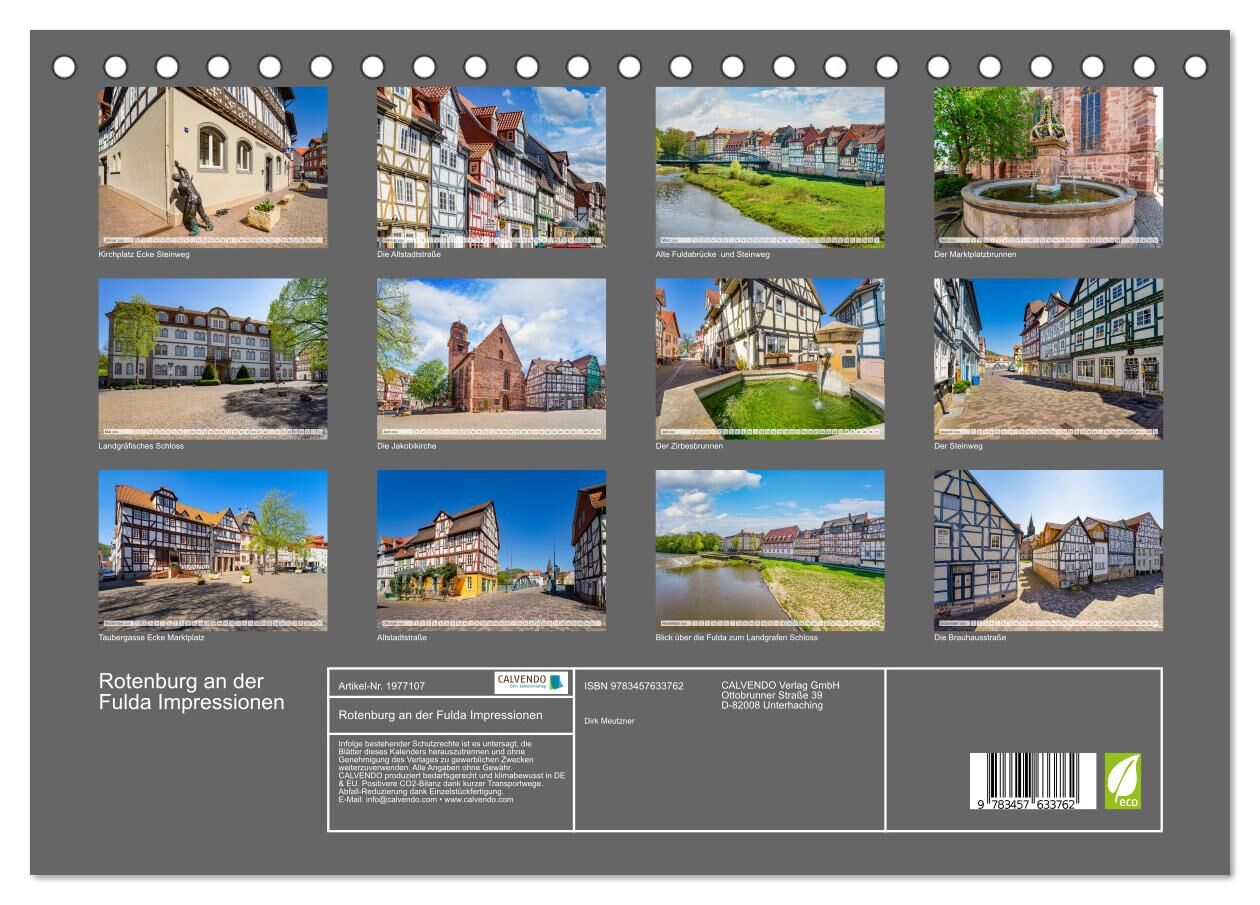Select the Der Steinweg street photo
This screenshot has width=1260, height=905.
point(1048,358)
